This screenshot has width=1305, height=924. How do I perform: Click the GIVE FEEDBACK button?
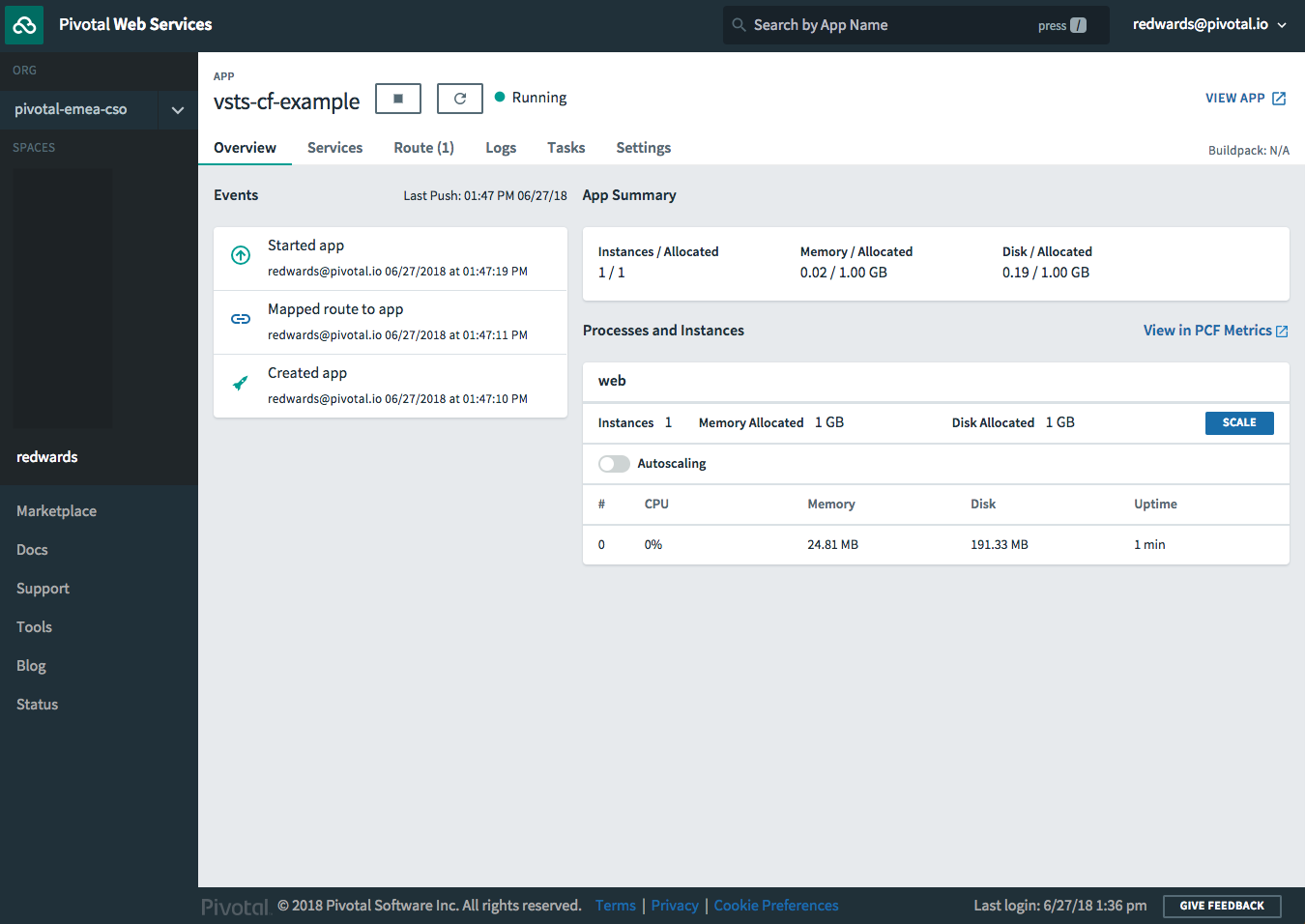click(1222, 906)
